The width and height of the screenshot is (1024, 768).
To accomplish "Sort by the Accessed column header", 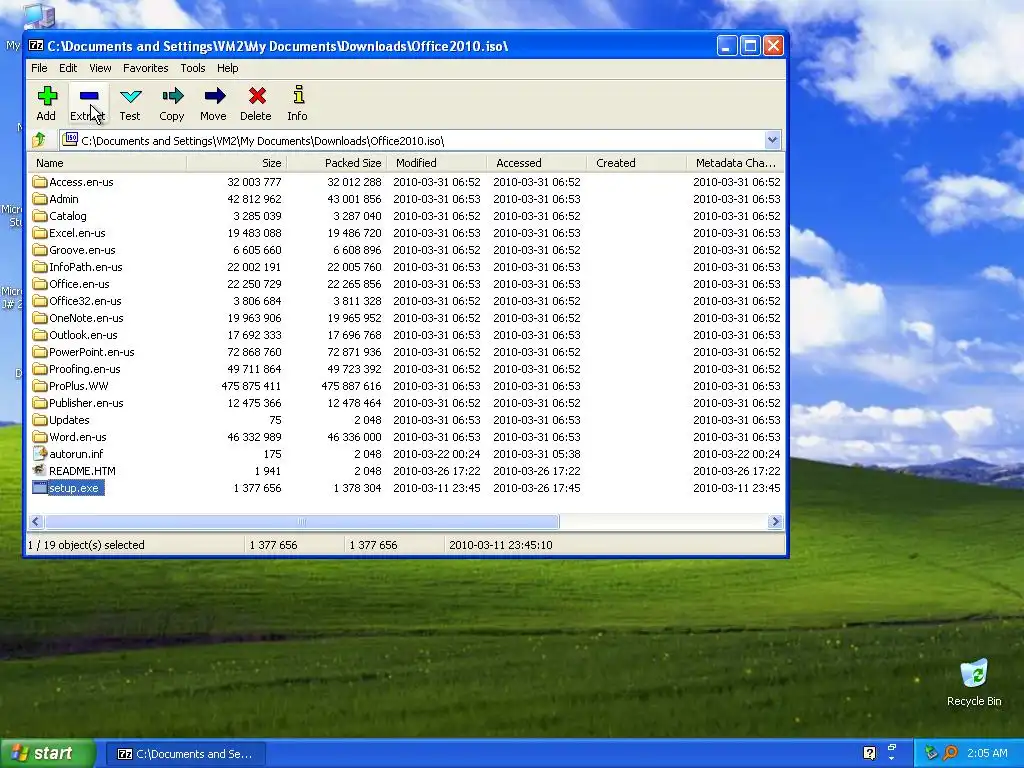I will pyautogui.click(x=536, y=163).
